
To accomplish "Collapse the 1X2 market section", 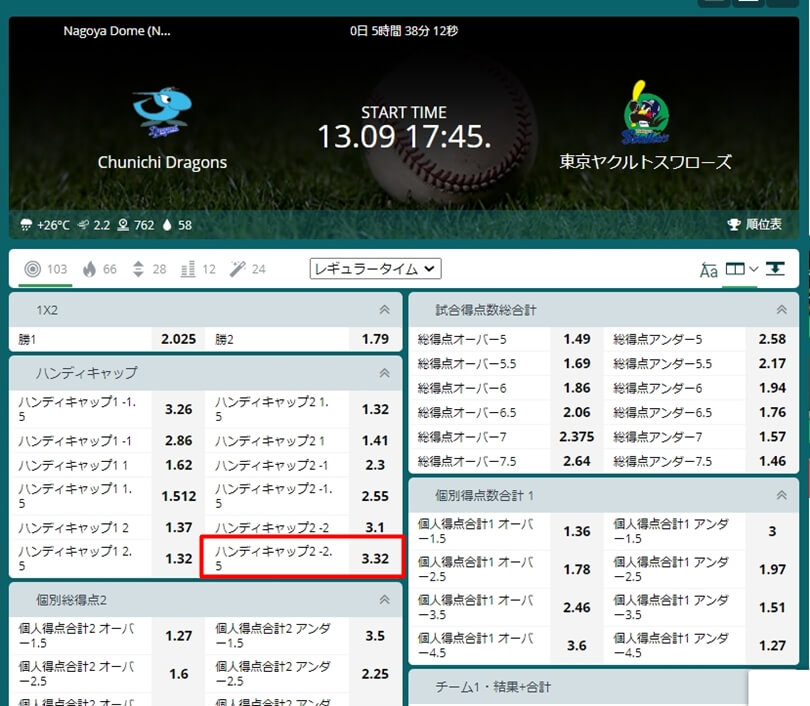I will [384, 311].
